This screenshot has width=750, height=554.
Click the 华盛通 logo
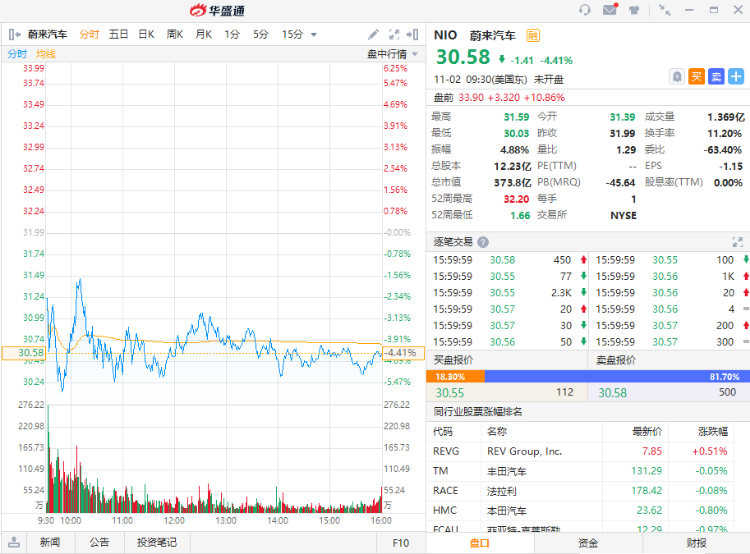tap(217, 10)
